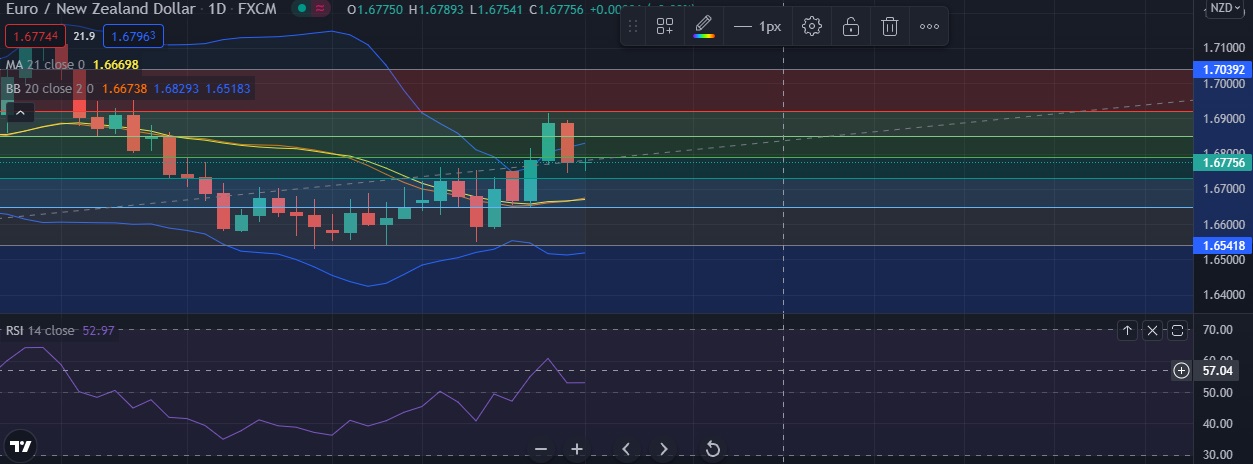
Task: Move RSI pane up with arrow icon
Action: pos(1127,330)
